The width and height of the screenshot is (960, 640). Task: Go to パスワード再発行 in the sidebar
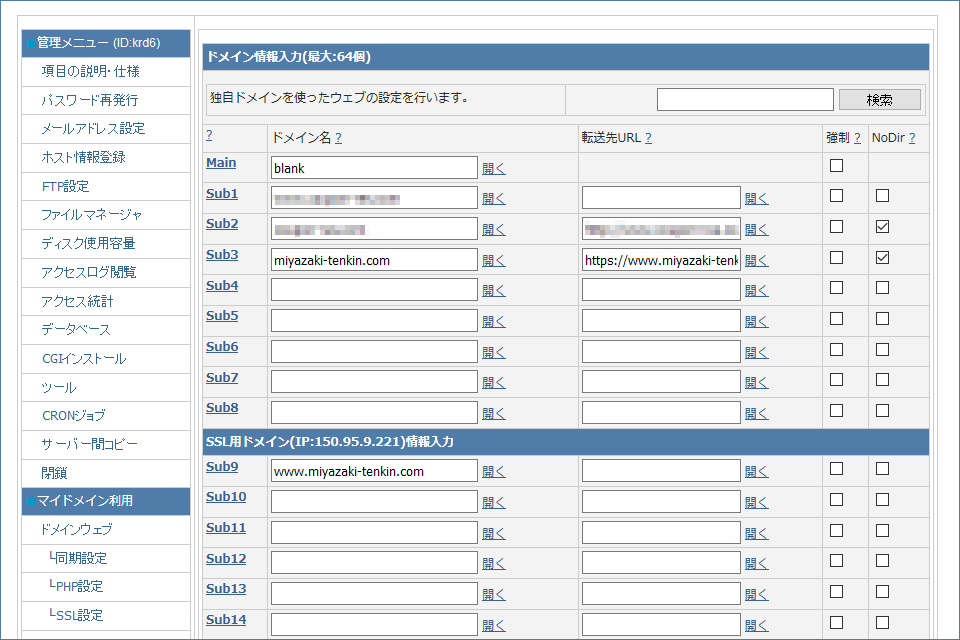point(89,100)
